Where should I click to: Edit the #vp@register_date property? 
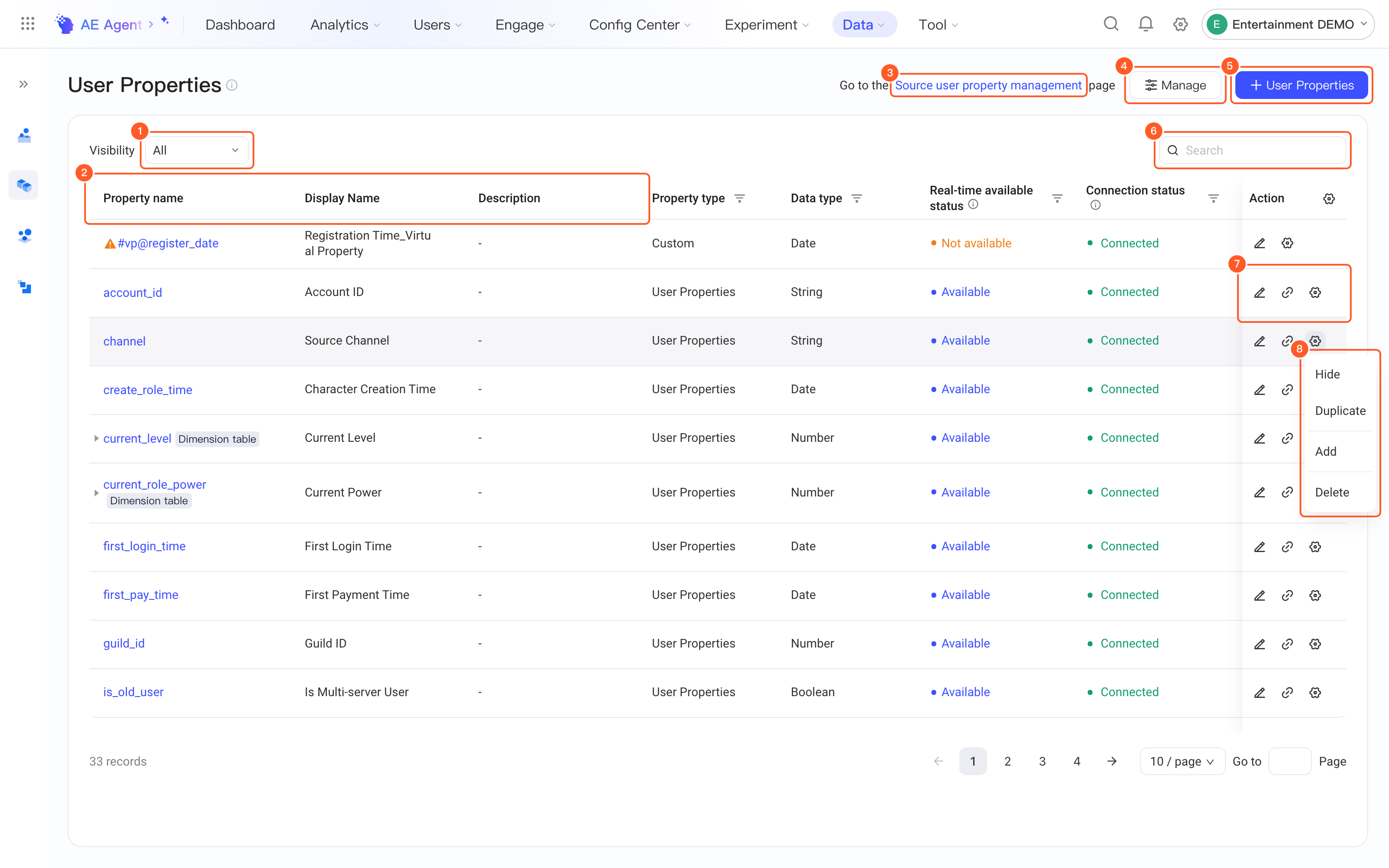coord(1259,243)
